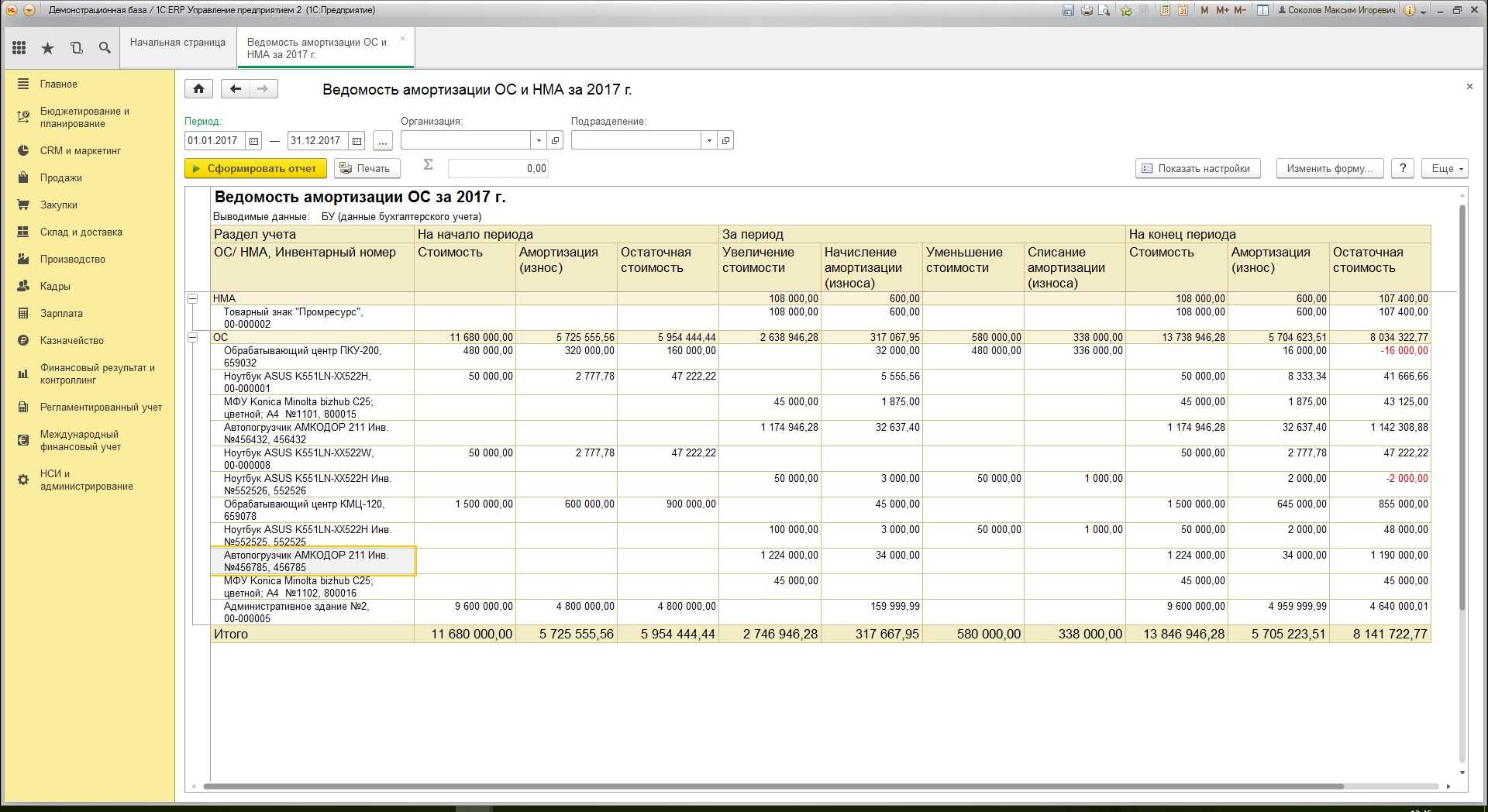Open history icon in top panel

(x=77, y=48)
